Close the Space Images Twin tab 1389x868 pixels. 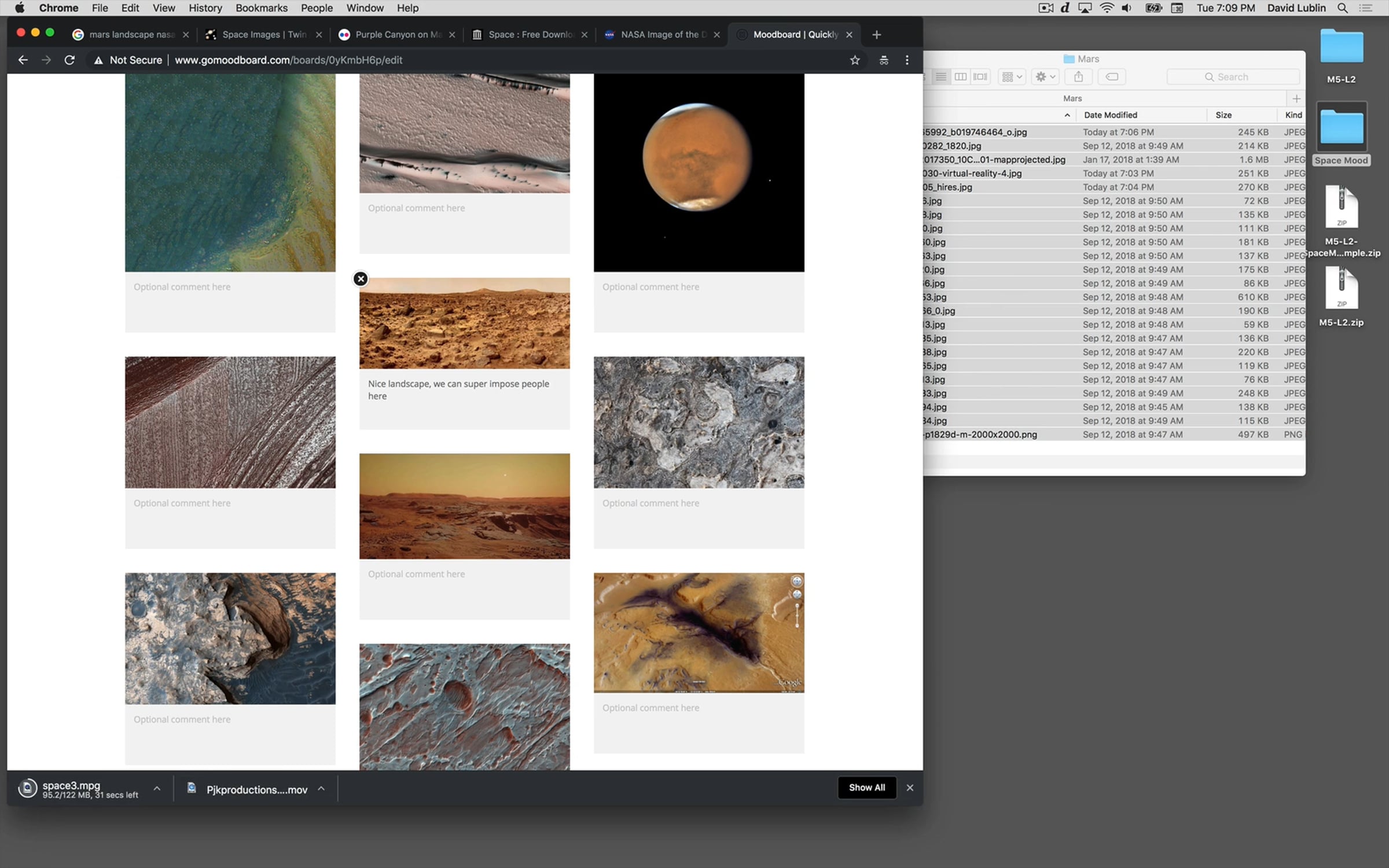[x=318, y=35]
